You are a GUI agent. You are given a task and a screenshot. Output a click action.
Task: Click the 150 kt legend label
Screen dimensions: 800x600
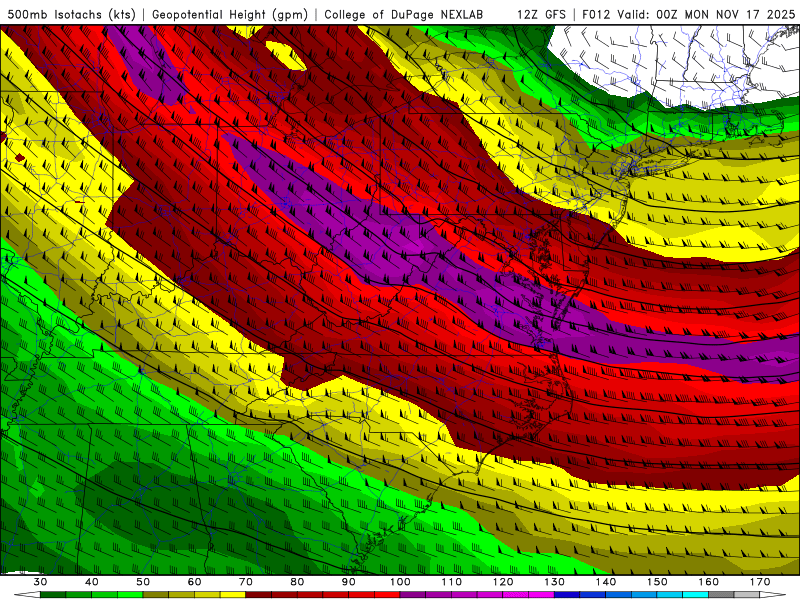pyautogui.click(x=658, y=582)
